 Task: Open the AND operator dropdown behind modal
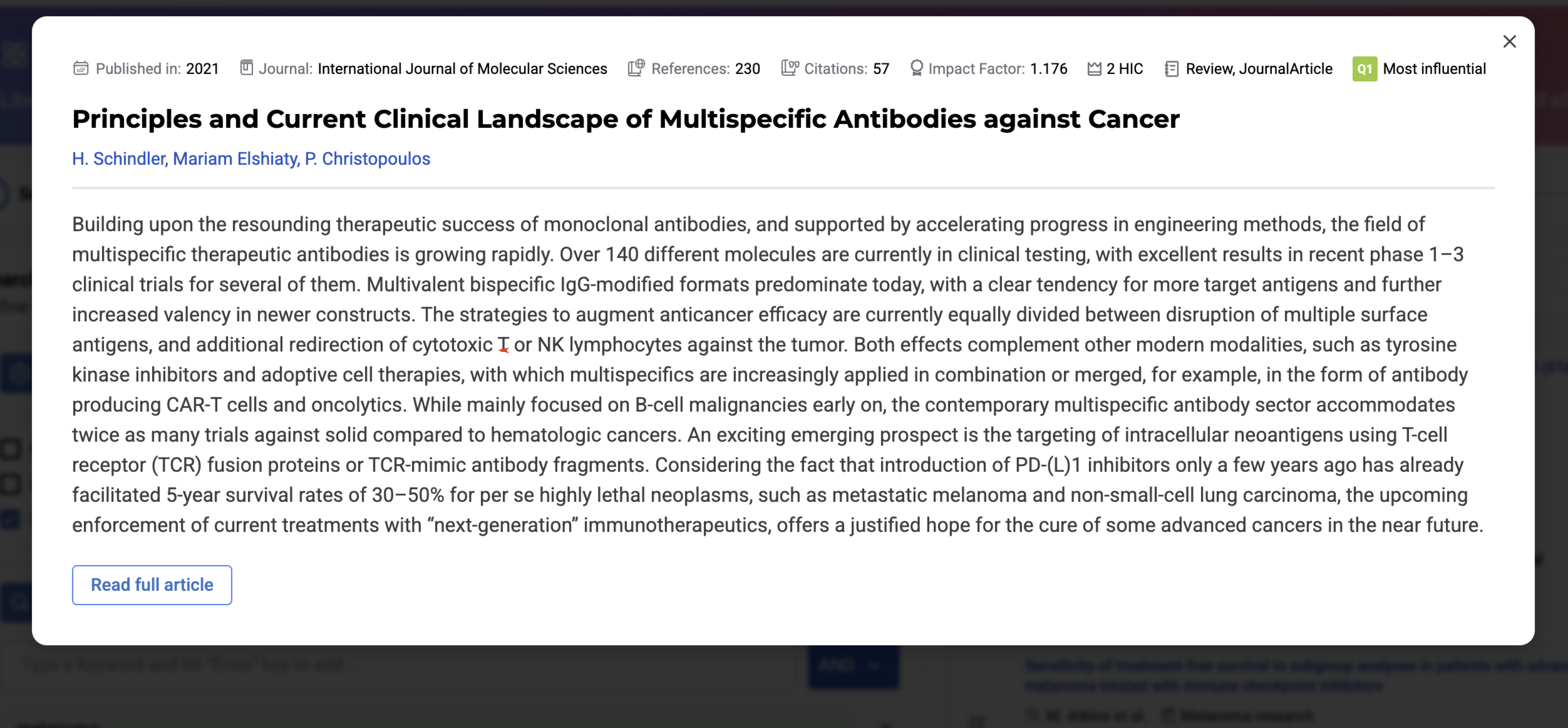pyautogui.click(x=853, y=665)
